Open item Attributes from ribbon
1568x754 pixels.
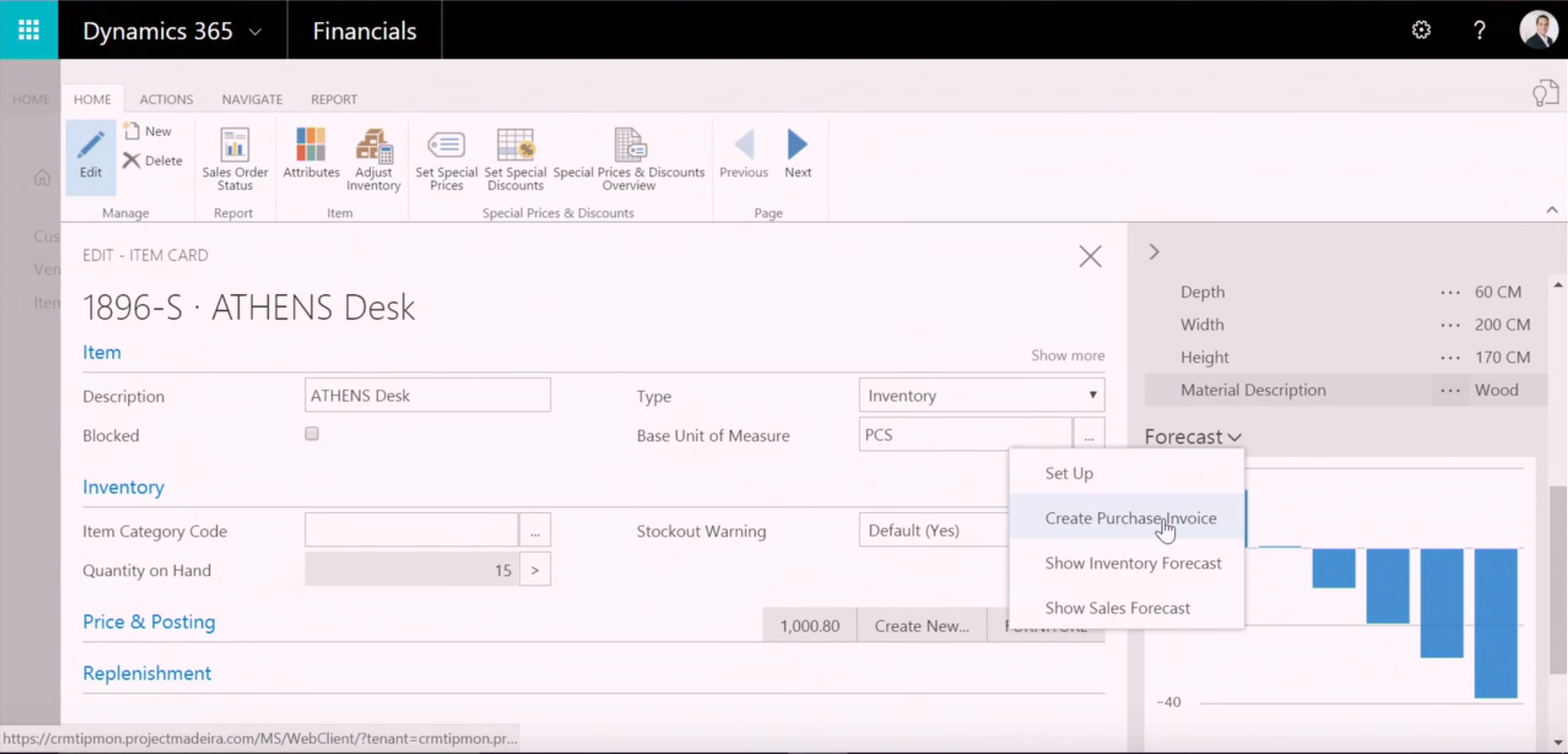click(311, 153)
